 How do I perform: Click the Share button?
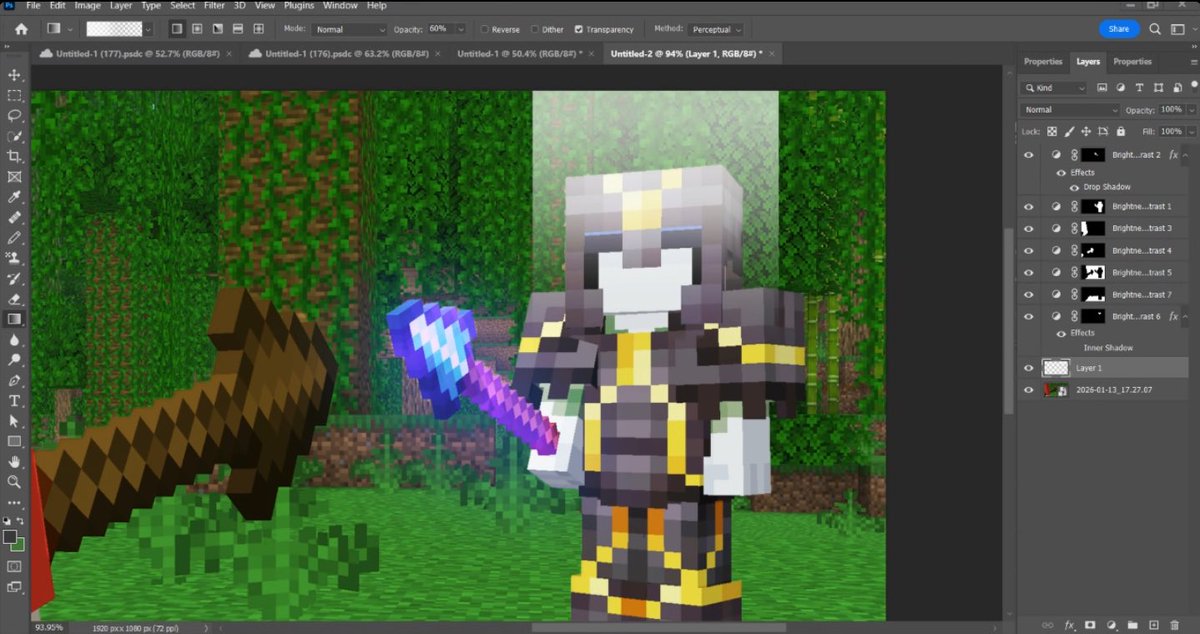coord(1119,29)
